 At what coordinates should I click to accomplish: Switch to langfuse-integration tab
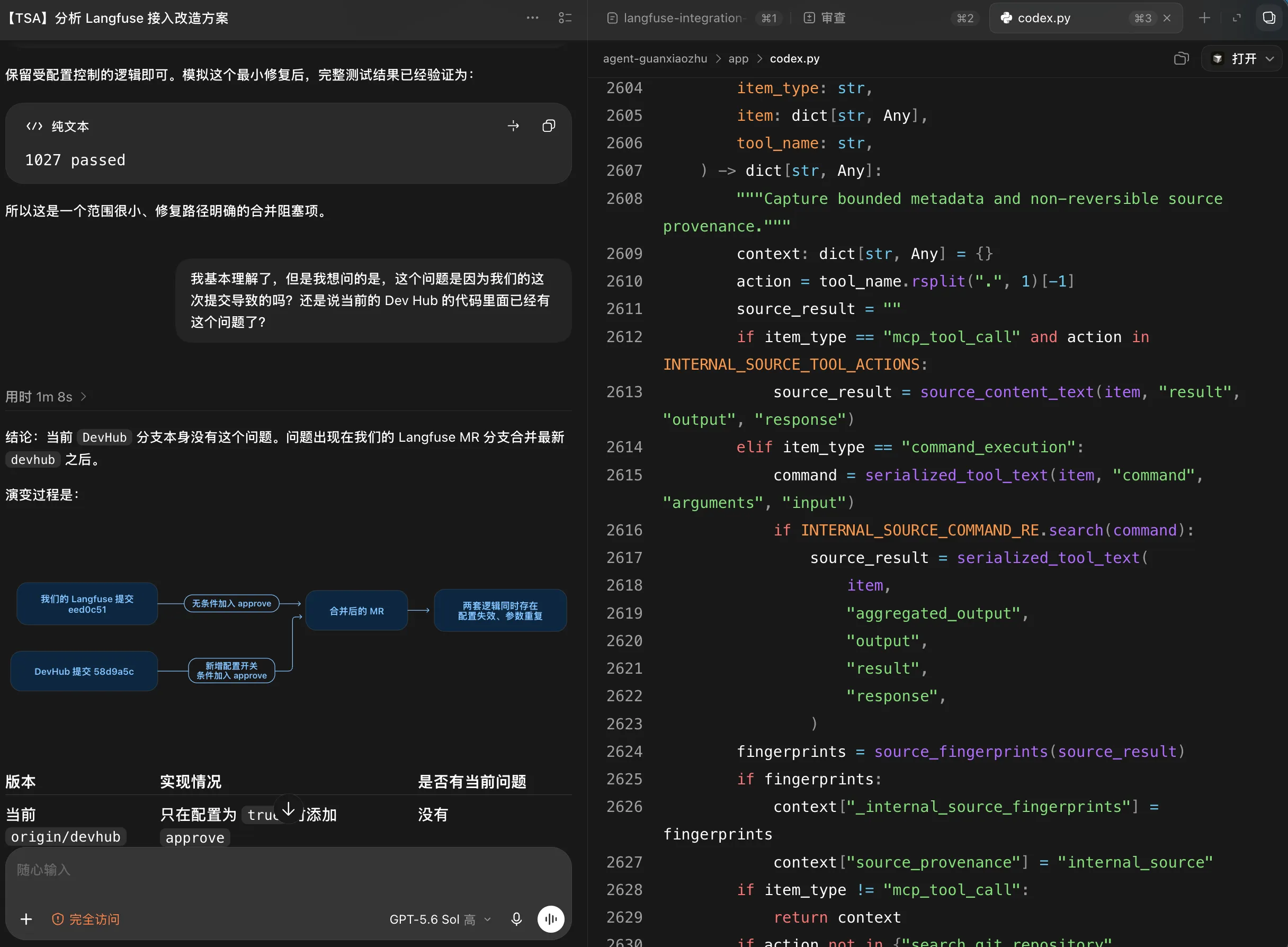pyautogui.click(x=693, y=18)
